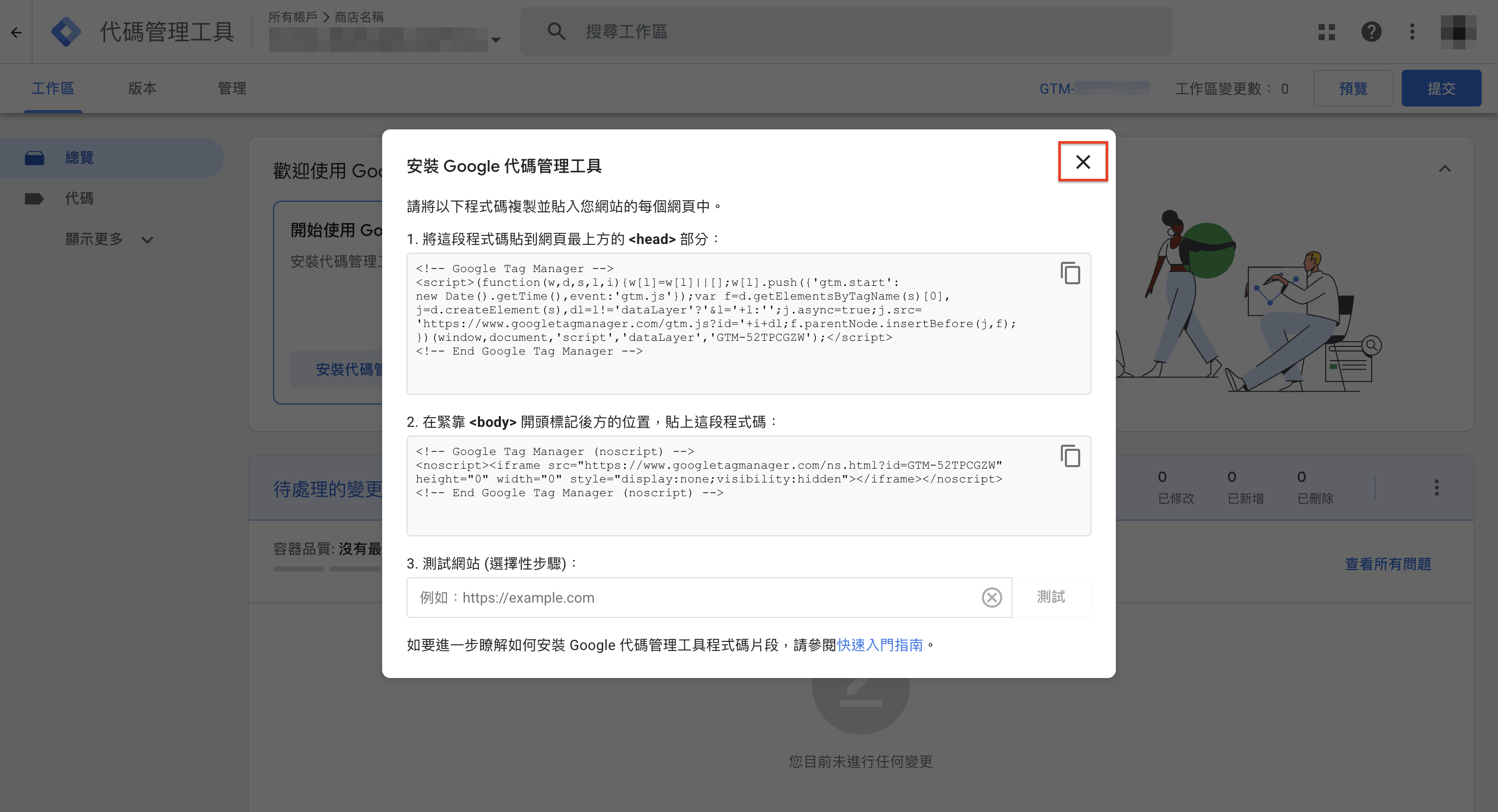Click the GTM container ID link
Screen dimensions: 1498x812
(x=1093, y=88)
